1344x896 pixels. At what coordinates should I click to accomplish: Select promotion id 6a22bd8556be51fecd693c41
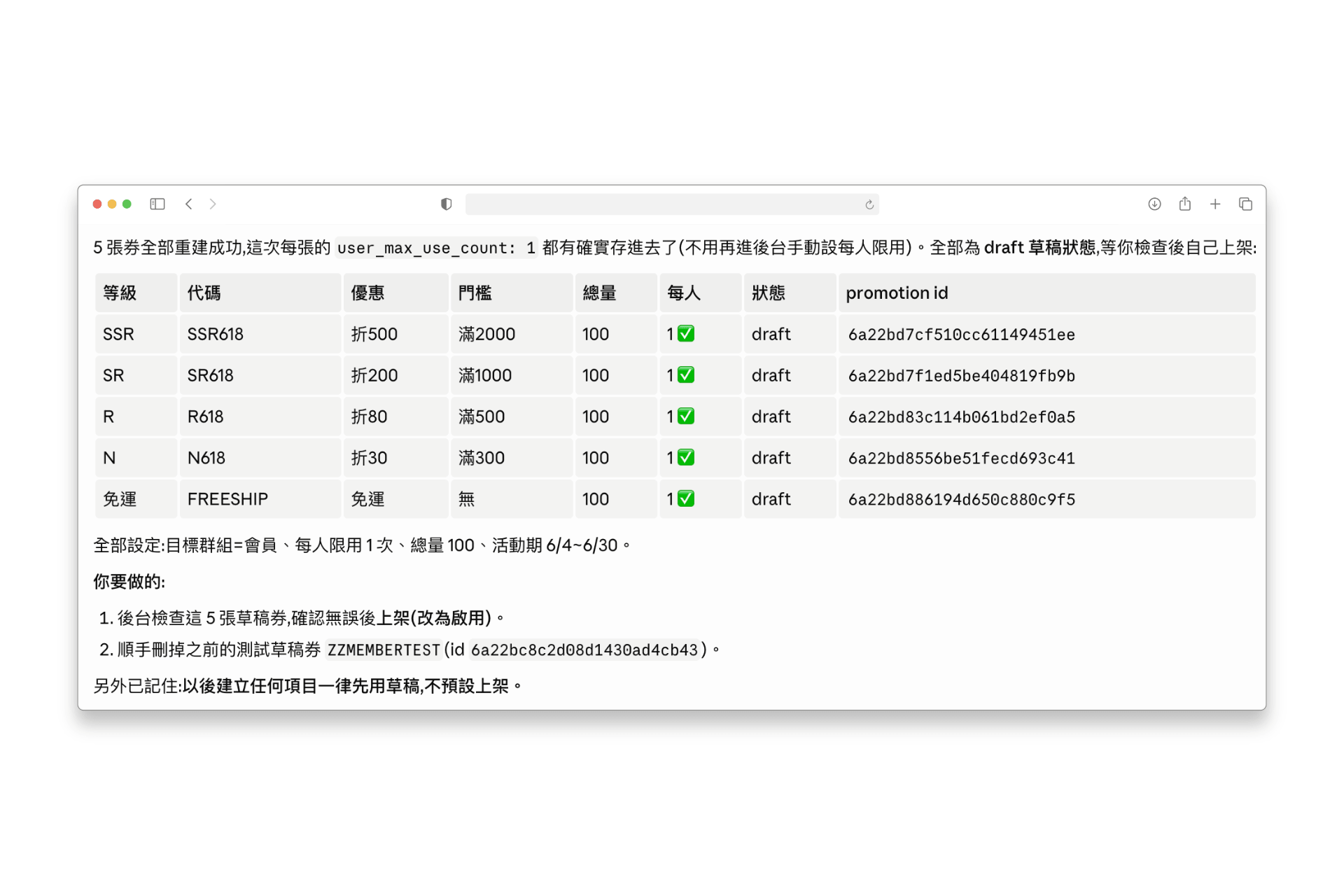(x=961, y=458)
